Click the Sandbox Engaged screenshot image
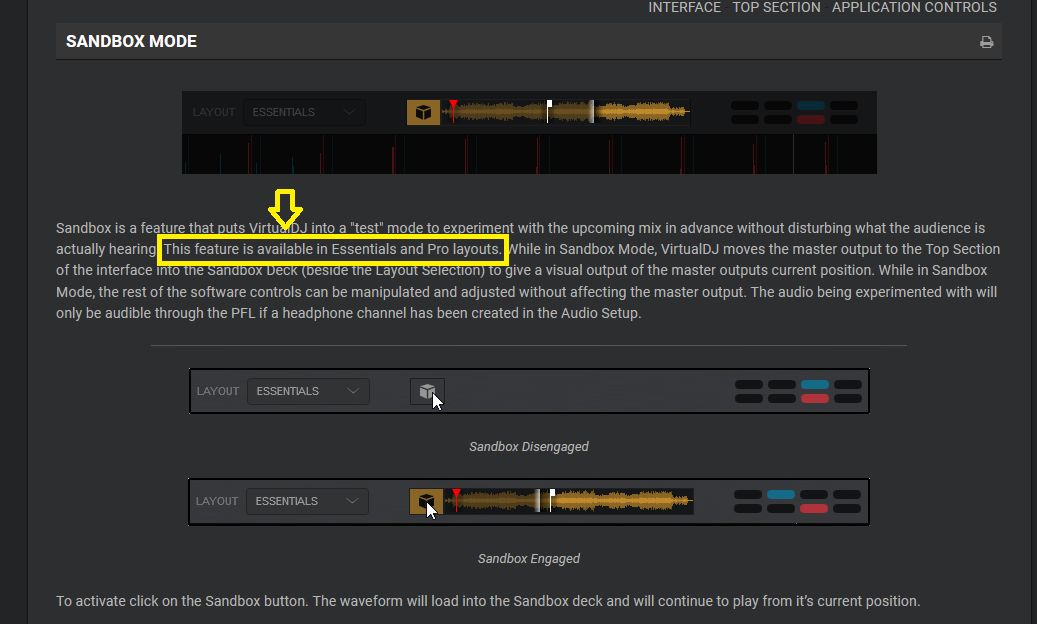 pos(529,502)
